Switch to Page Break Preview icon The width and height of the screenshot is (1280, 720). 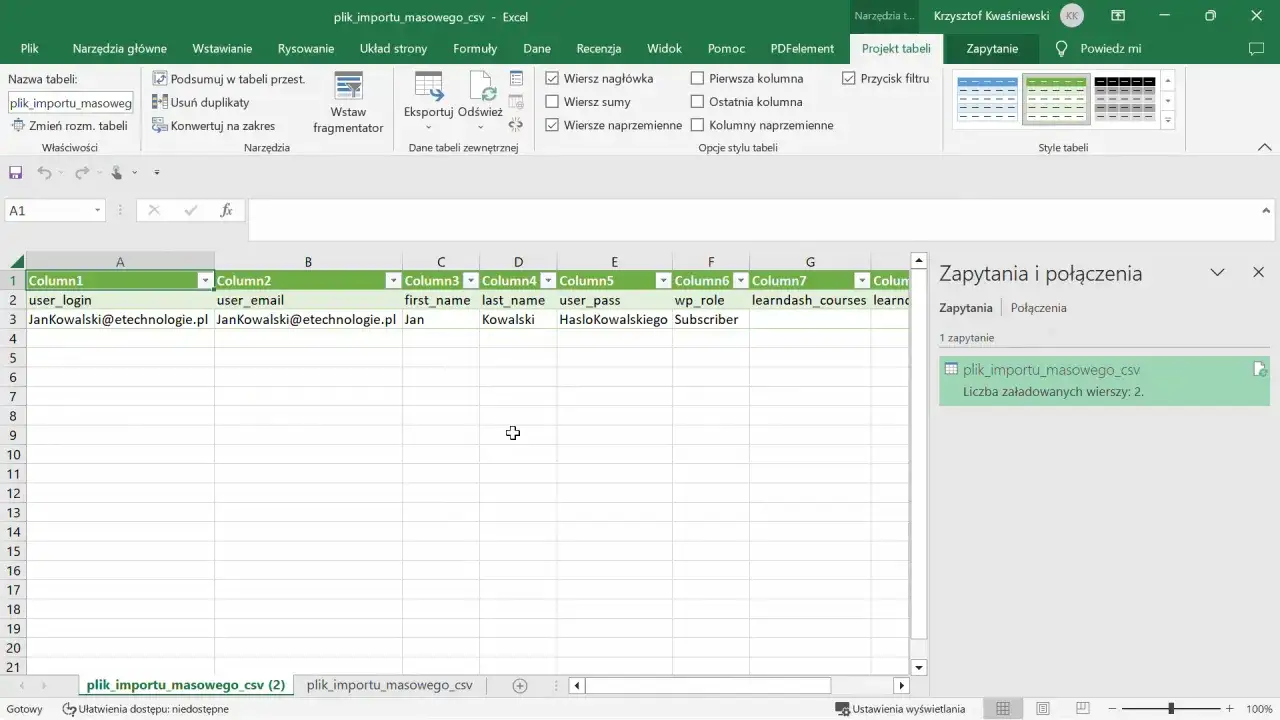[1083, 708]
